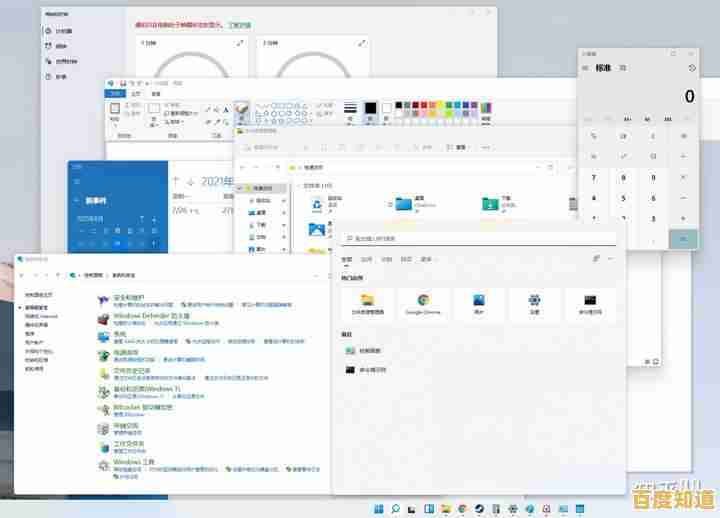720x518 pixels.
Task: Open Settings from search top apps
Action: (x=534, y=304)
